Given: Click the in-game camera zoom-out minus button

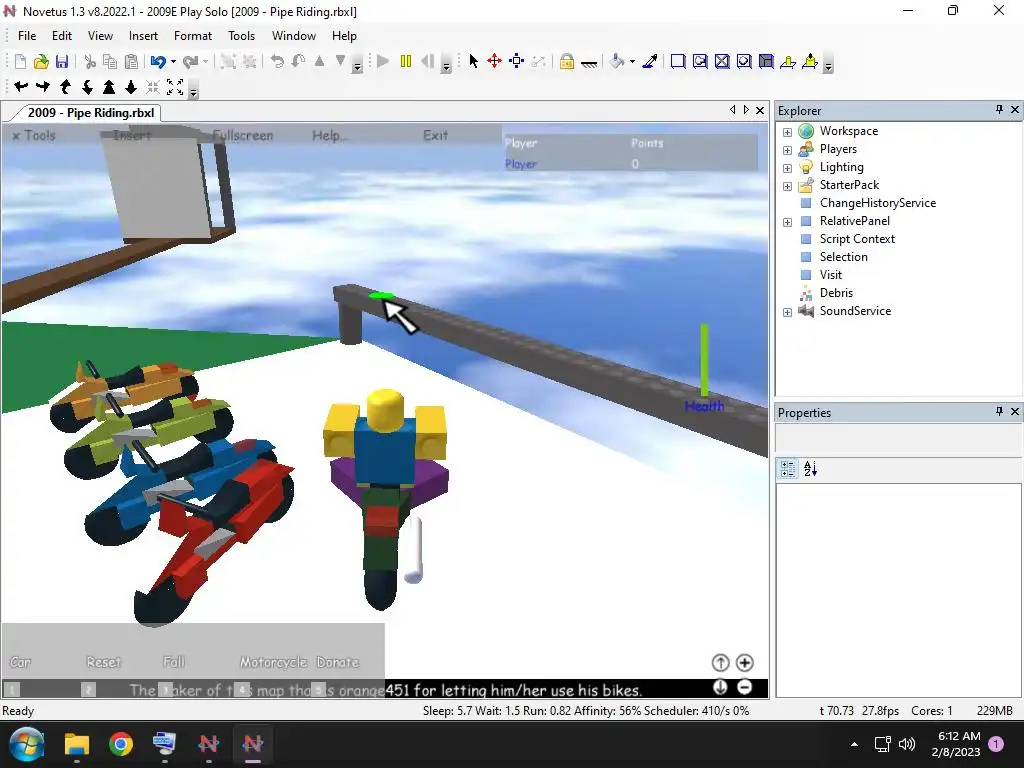Looking at the screenshot, I should tap(744, 687).
